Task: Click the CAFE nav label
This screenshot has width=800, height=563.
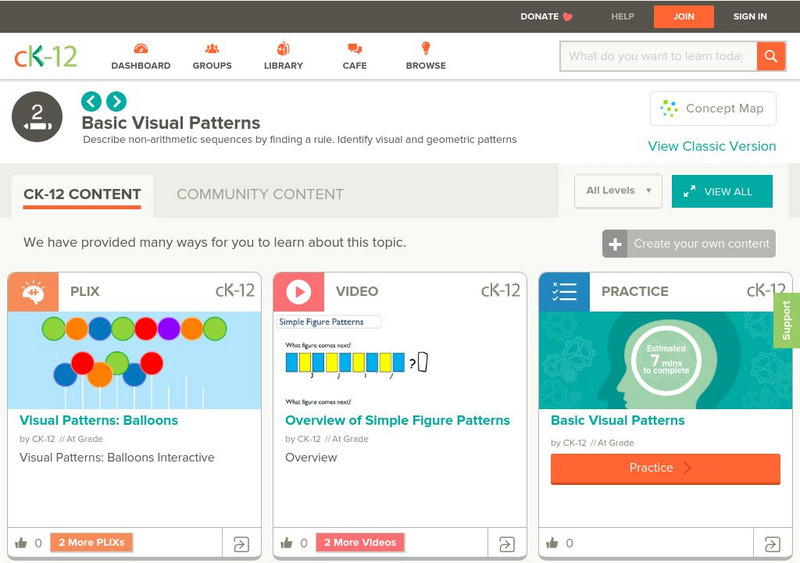Action: 355,66
